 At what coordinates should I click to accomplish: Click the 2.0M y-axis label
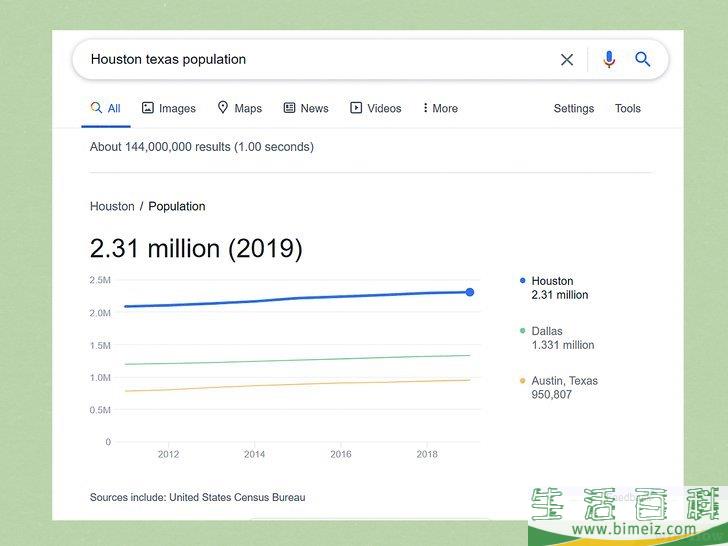[x=100, y=313]
